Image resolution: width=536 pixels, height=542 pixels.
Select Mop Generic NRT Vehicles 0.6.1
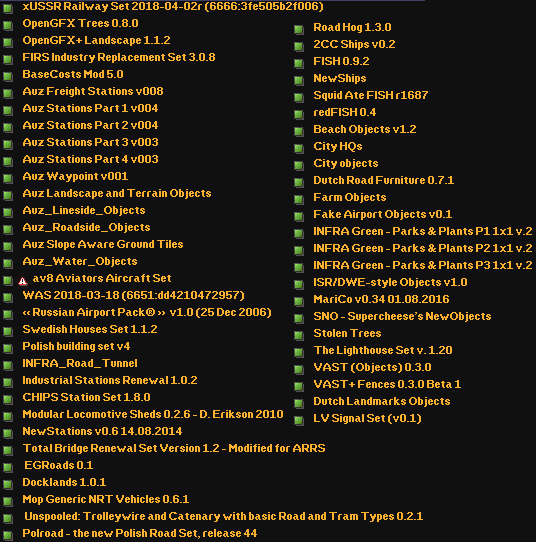[x=106, y=499]
